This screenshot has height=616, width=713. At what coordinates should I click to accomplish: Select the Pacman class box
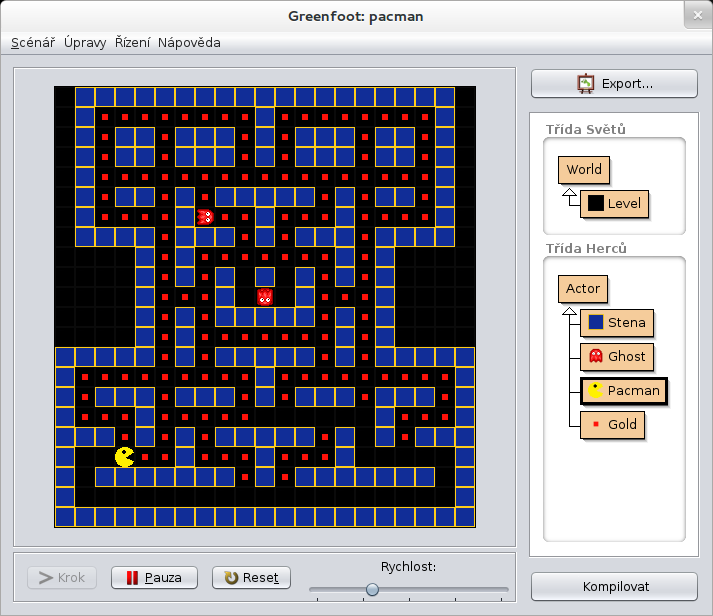[x=623, y=391]
